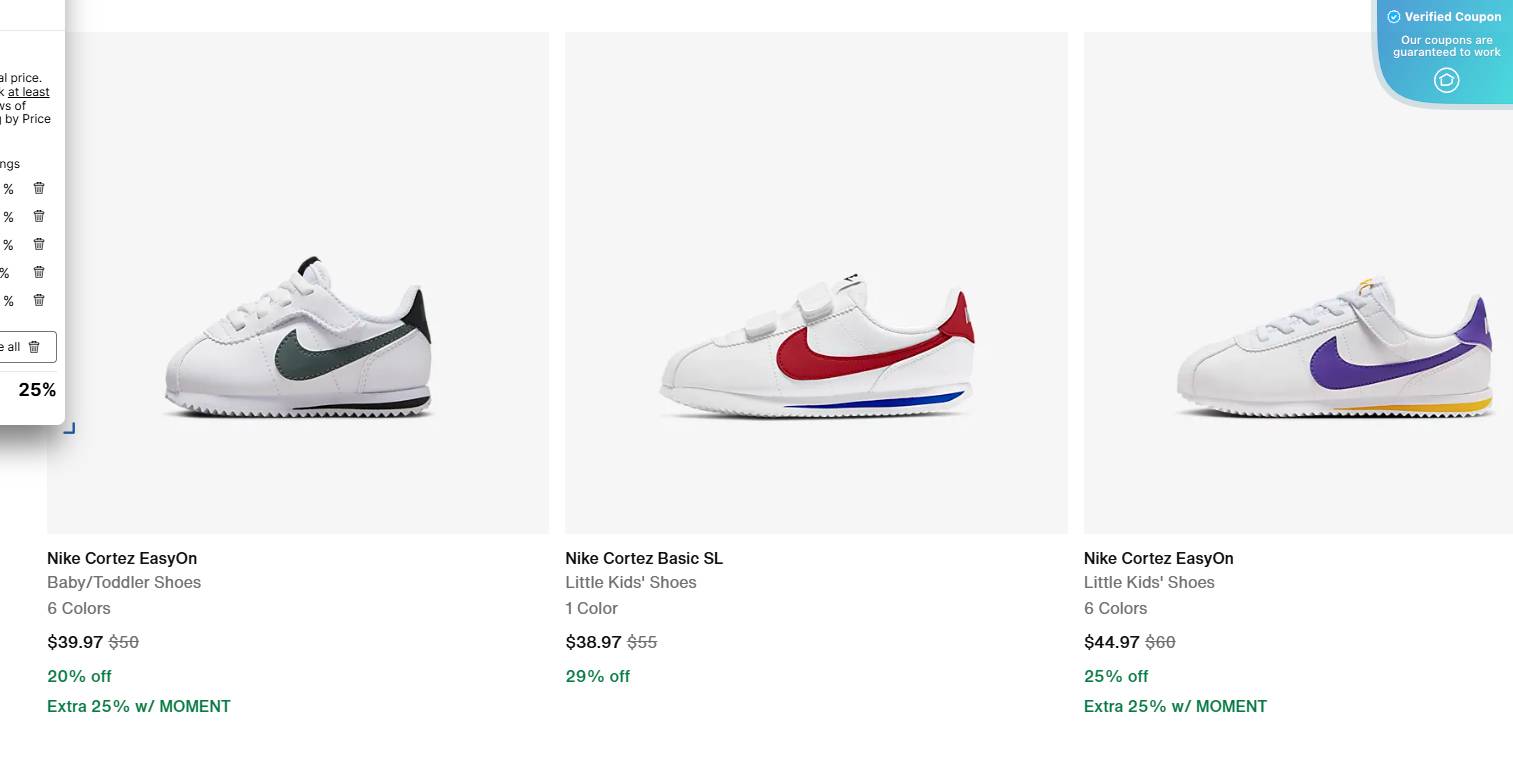Click the bold 25% label in the side panel
This screenshot has width=1513, height=764.
(36, 389)
